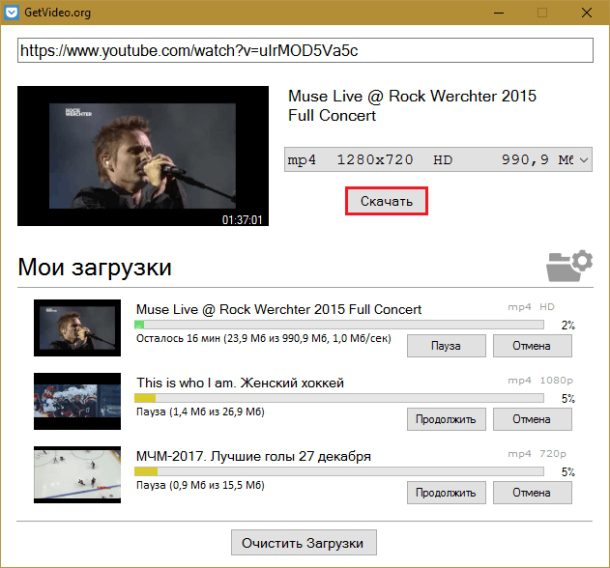Screen dimensions: 610x568
Task: Click the 'Мои загрузки' heading
Action: tap(95, 268)
